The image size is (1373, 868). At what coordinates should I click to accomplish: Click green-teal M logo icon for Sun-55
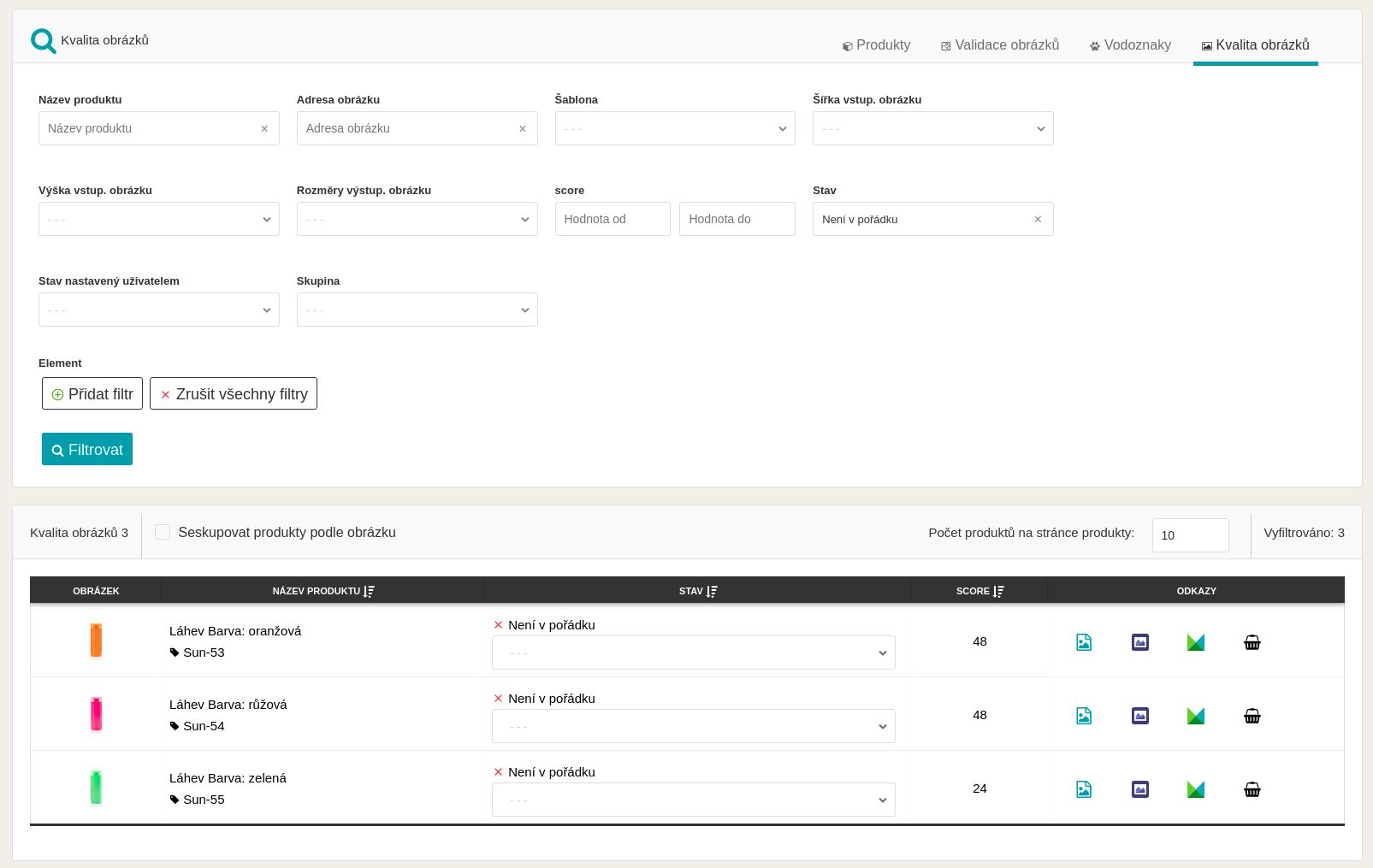pyautogui.click(x=1195, y=789)
